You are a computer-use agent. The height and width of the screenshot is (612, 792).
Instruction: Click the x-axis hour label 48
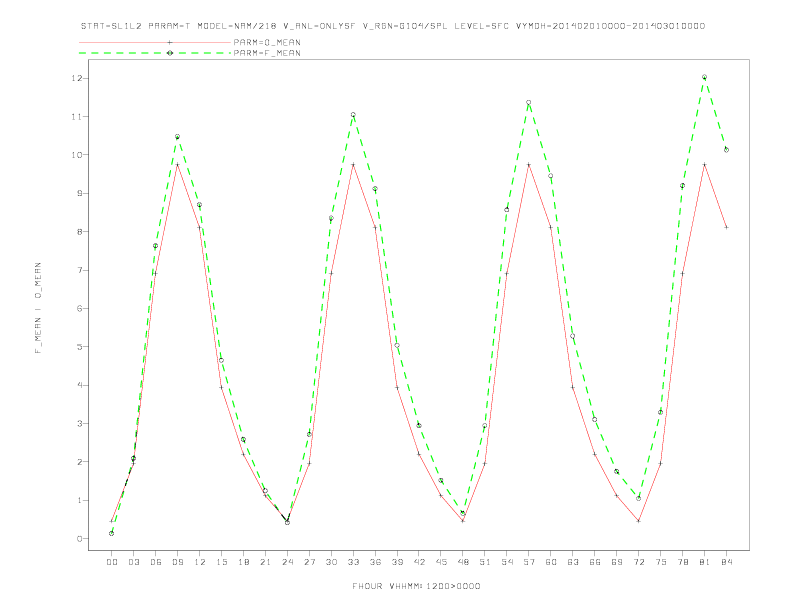[463, 562]
